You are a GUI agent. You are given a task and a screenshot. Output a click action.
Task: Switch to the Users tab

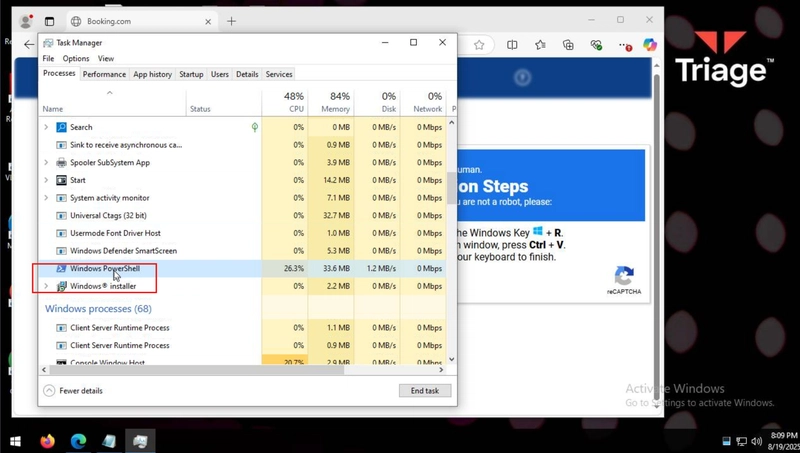click(x=220, y=74)
